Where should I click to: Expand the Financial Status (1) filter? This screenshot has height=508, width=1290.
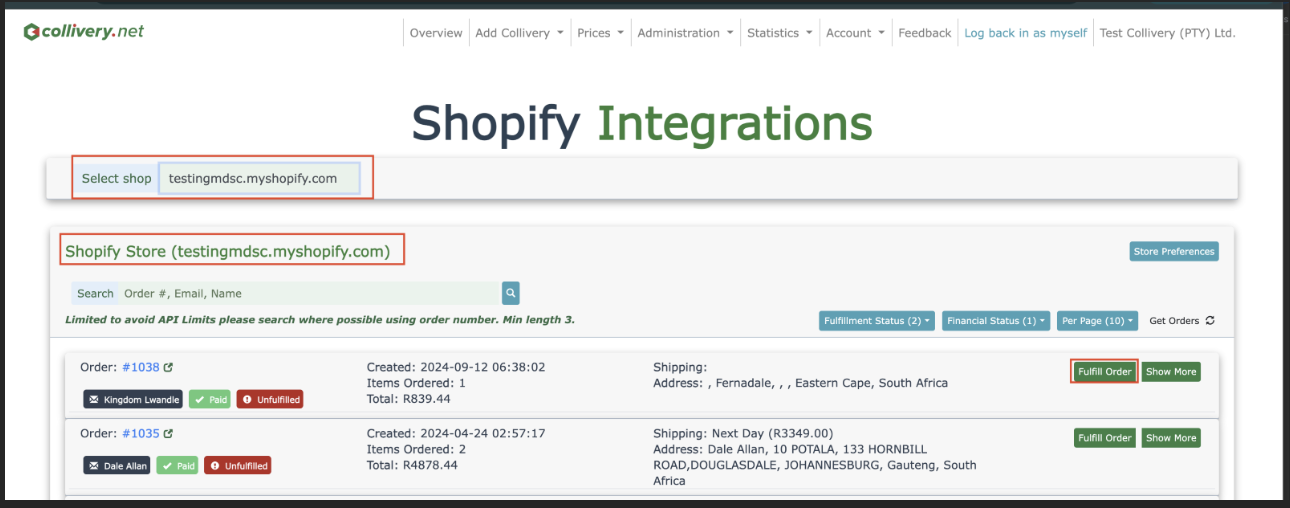pyautogui.click(x=995, y=321)
